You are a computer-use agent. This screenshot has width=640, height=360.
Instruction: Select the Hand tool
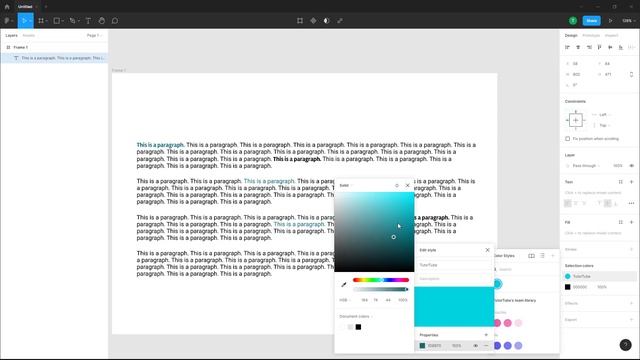[x=102, y=21]
